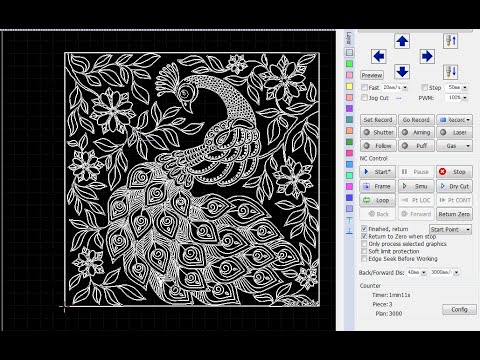Click the Go Record button
Viewport: 480px width, 360px height.
[x=416, y=120]
